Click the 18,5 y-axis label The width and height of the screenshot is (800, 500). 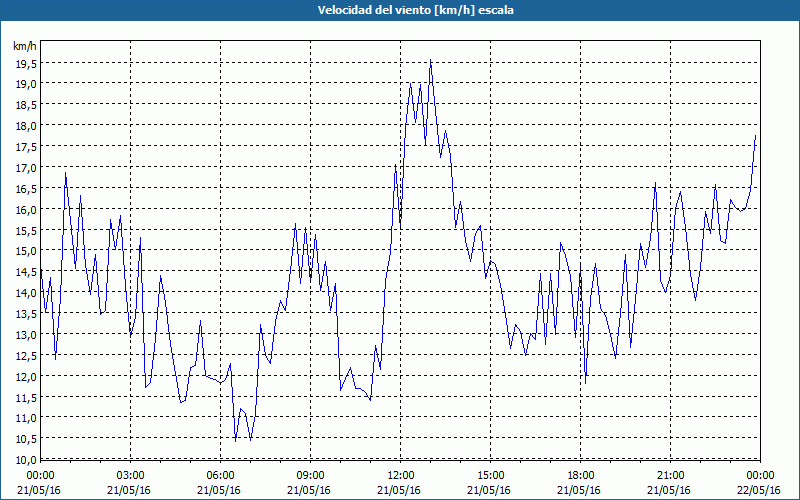click(x=25, y=105)
